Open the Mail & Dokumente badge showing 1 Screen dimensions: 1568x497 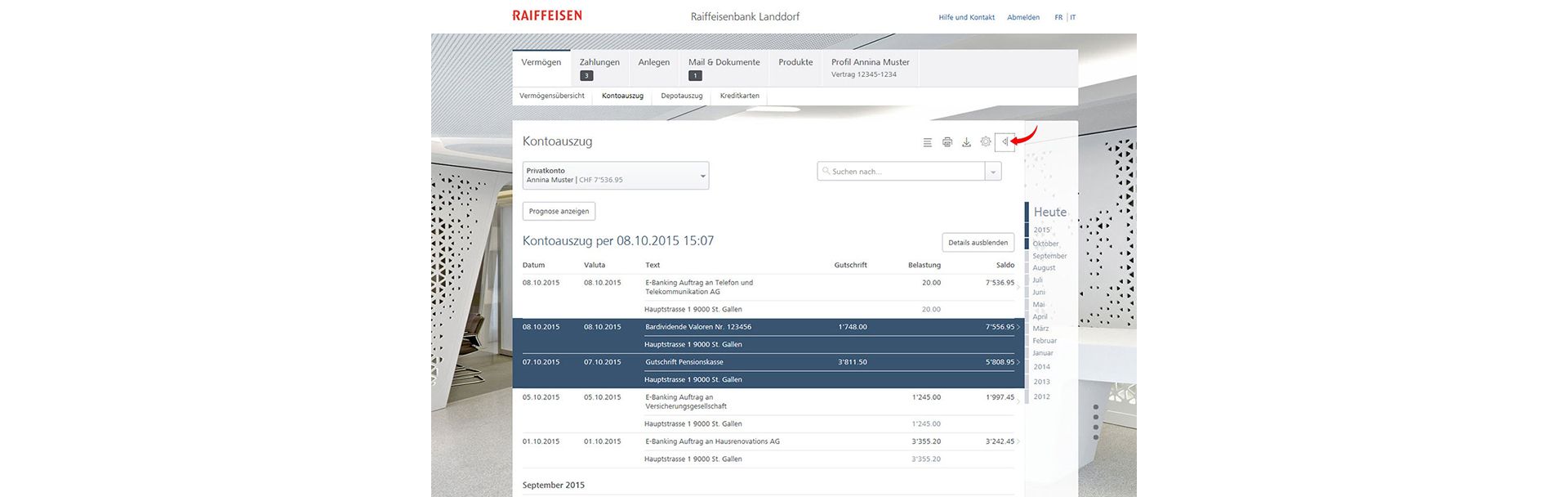pos(695,75)
